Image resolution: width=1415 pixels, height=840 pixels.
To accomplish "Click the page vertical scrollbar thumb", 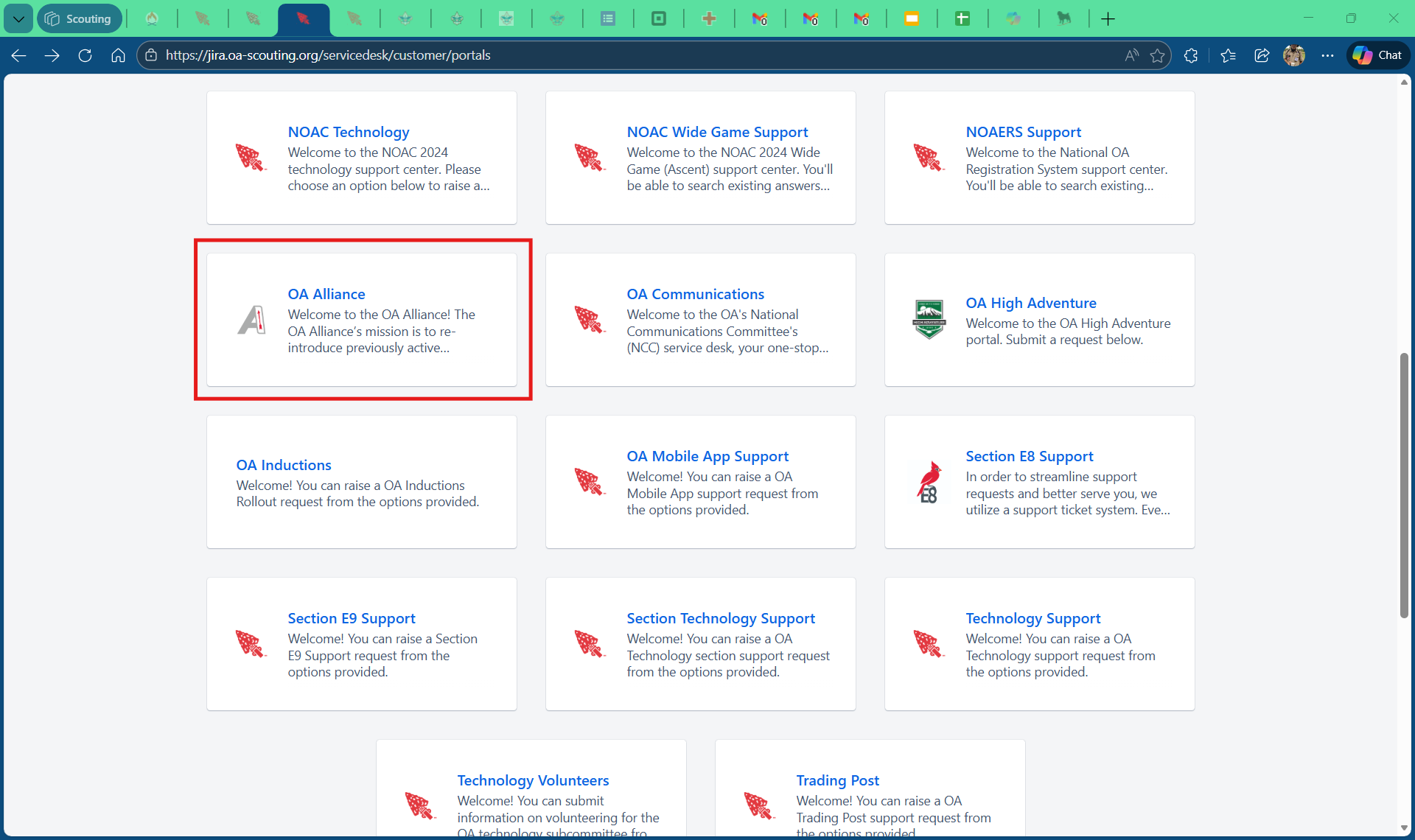I will 1404,486.
